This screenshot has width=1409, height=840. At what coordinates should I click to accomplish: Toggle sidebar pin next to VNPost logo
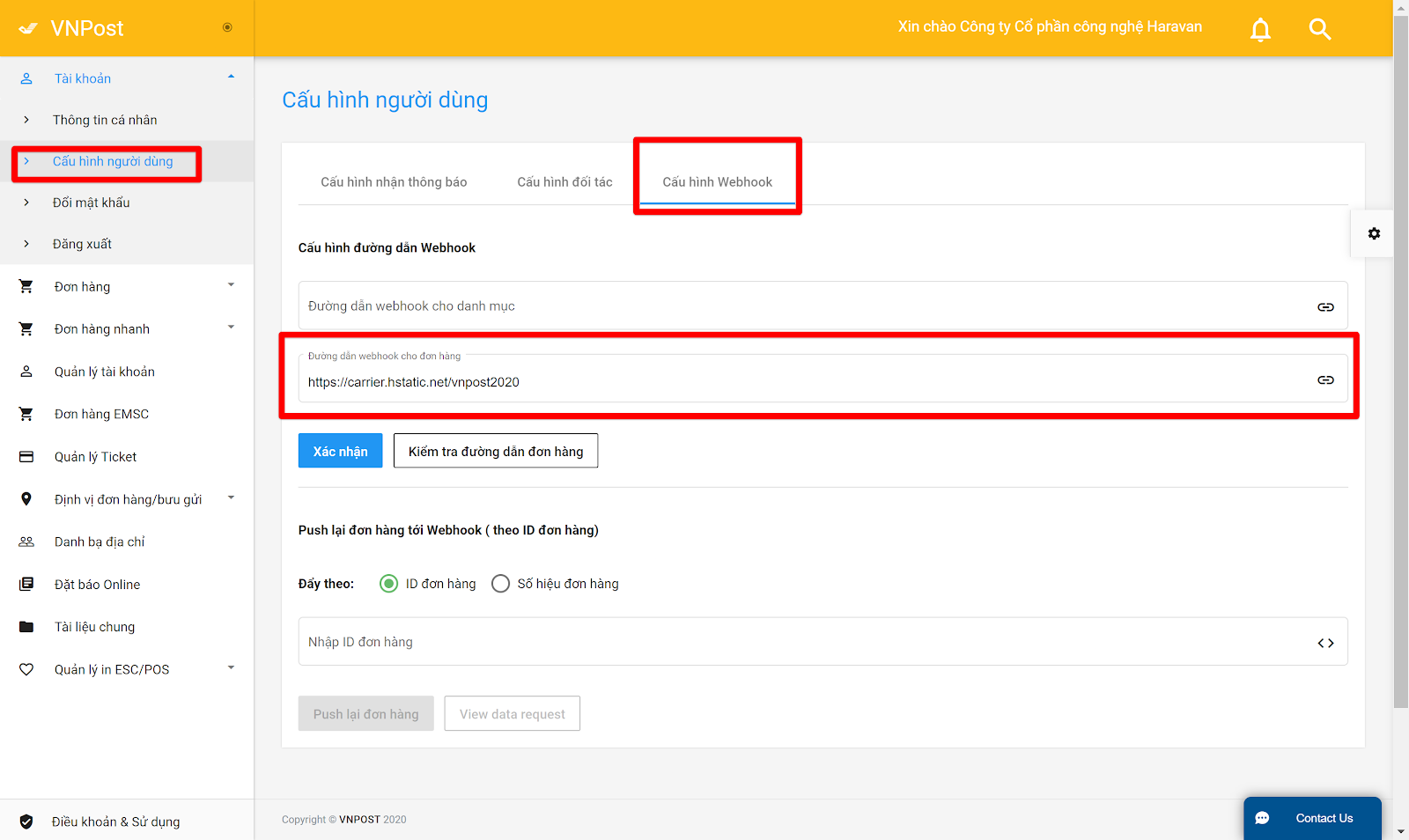227,27
